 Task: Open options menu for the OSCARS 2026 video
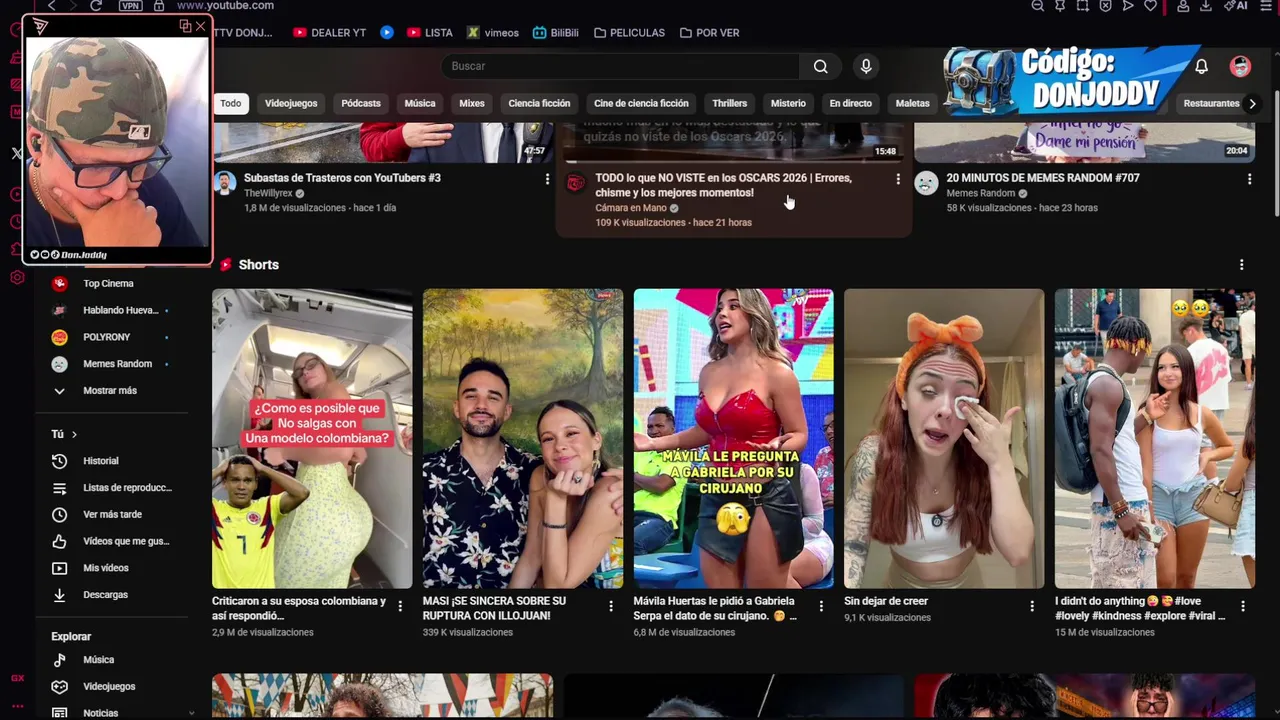pos(898,179)
